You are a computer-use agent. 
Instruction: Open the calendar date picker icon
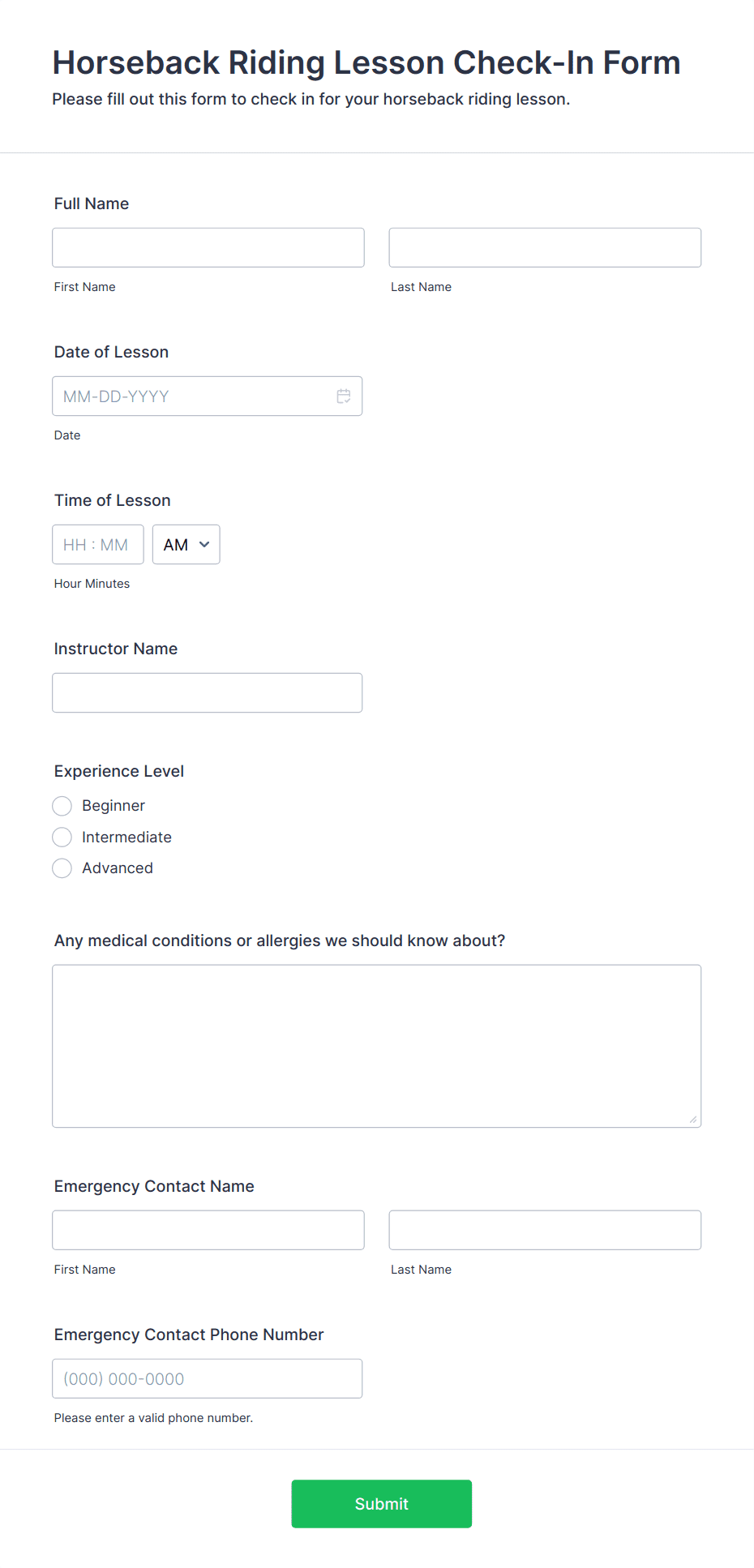344,396
